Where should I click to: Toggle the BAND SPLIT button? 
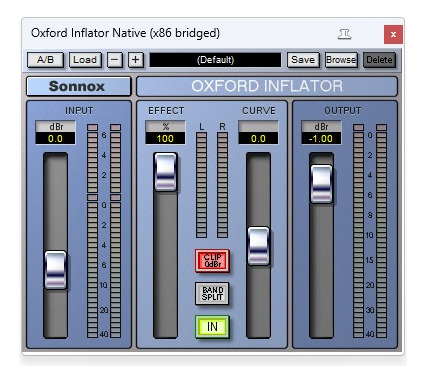(x=212, y=294)
